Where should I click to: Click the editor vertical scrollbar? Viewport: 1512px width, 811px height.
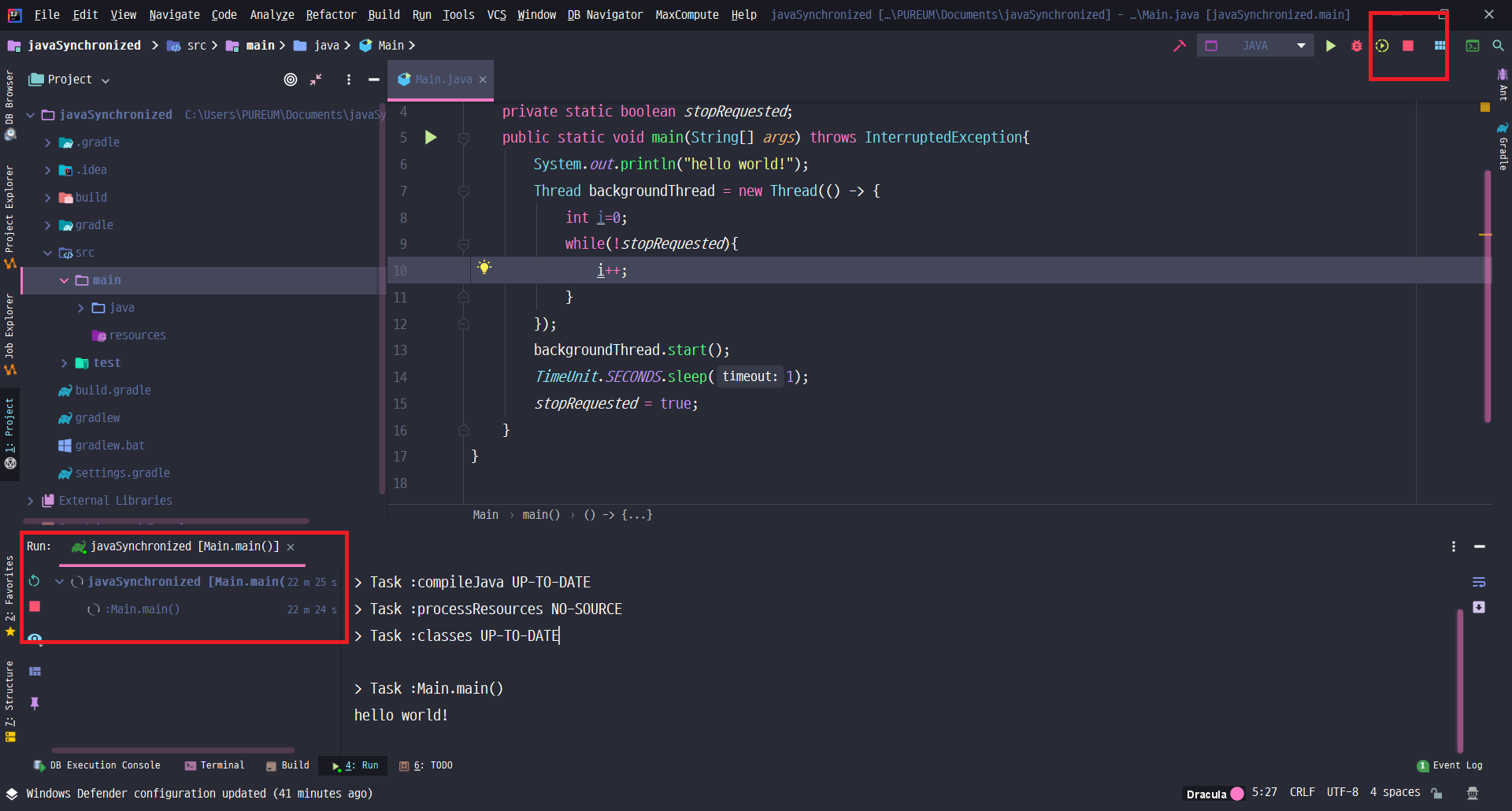point(1487,296)
